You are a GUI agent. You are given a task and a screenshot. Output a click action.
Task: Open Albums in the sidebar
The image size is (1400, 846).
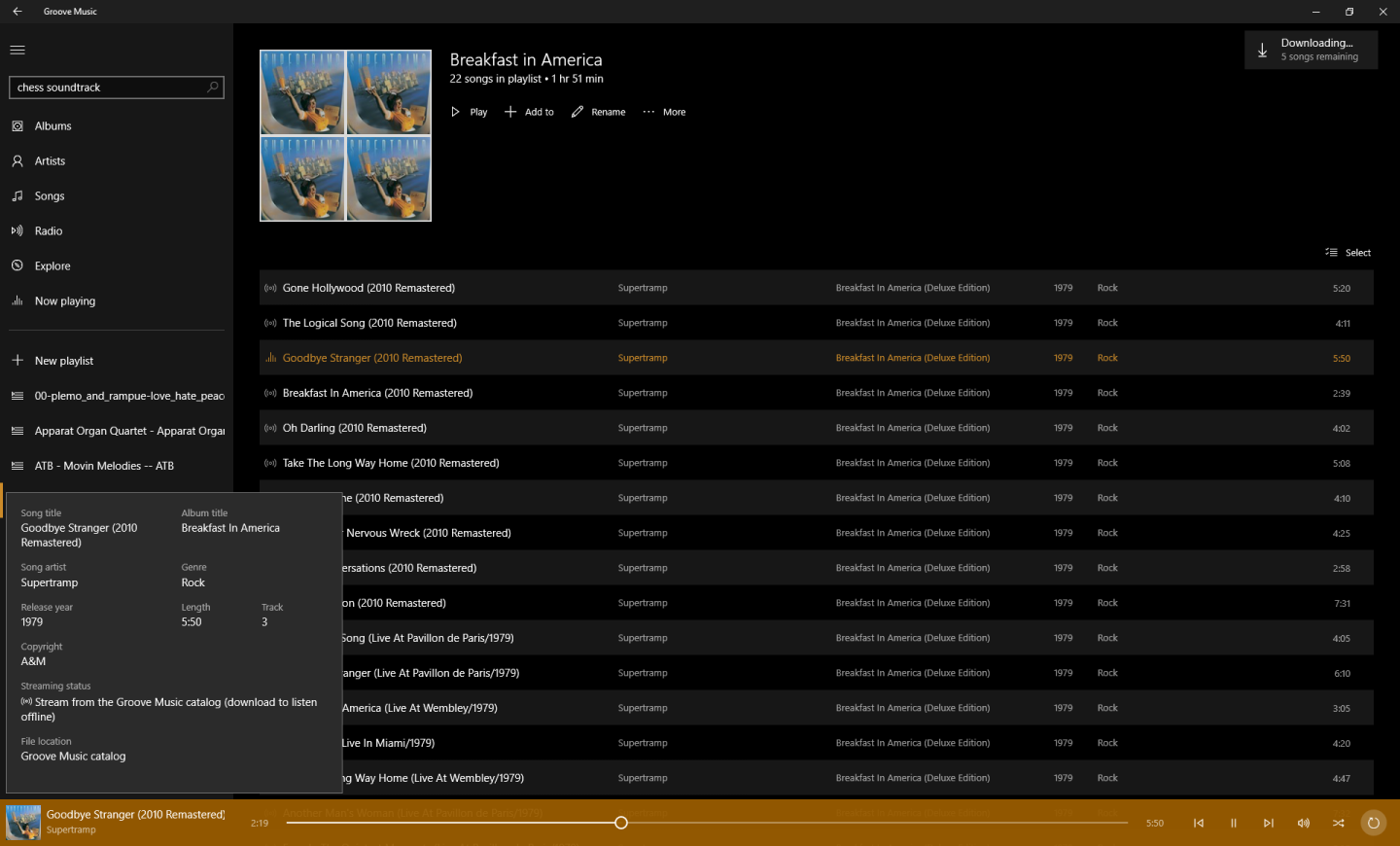[117, 126]
